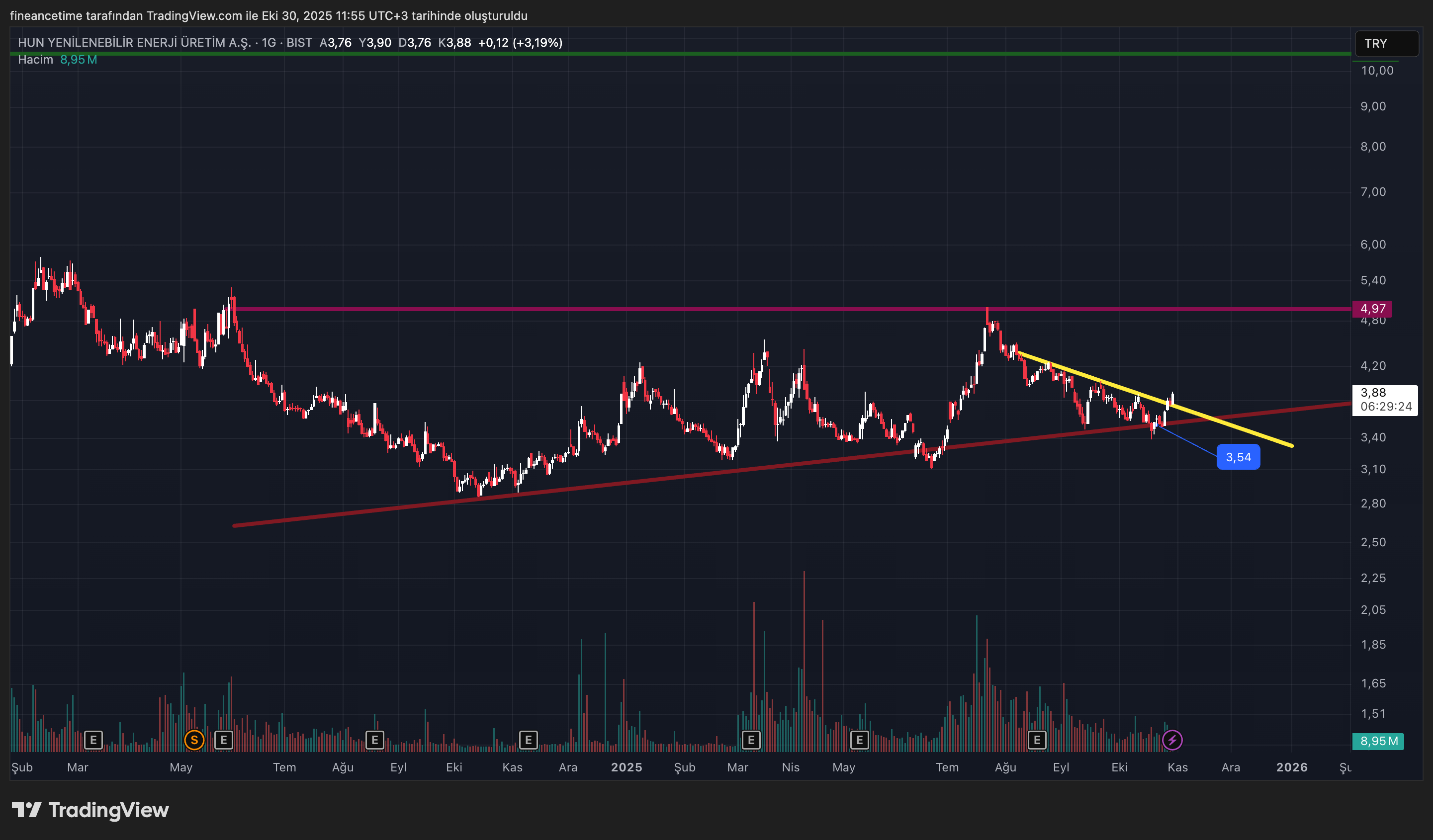Select the E earnings marker near Mar 2025
This screenshot has height=840, width=1433.
751,740
